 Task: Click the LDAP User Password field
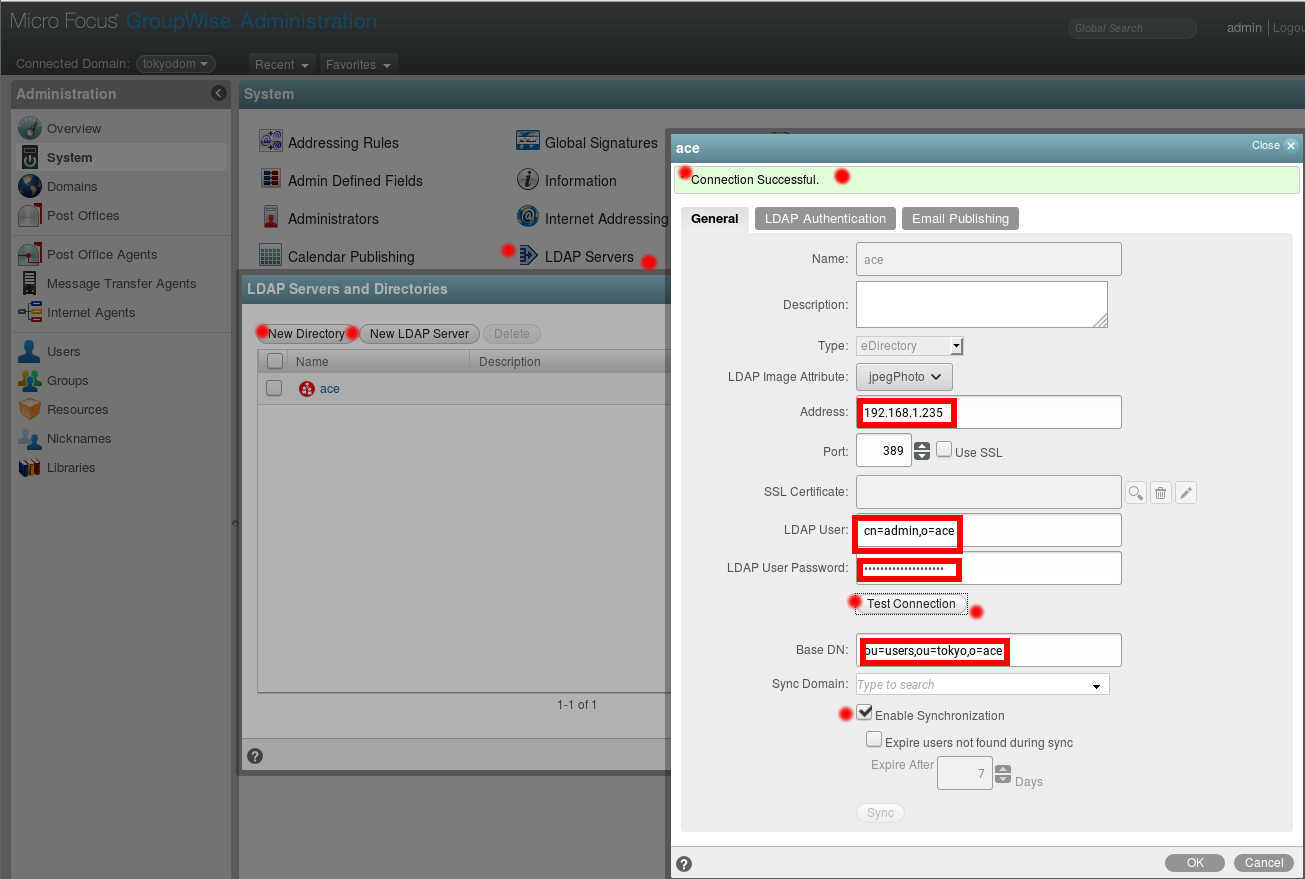[x=989, y=568]
